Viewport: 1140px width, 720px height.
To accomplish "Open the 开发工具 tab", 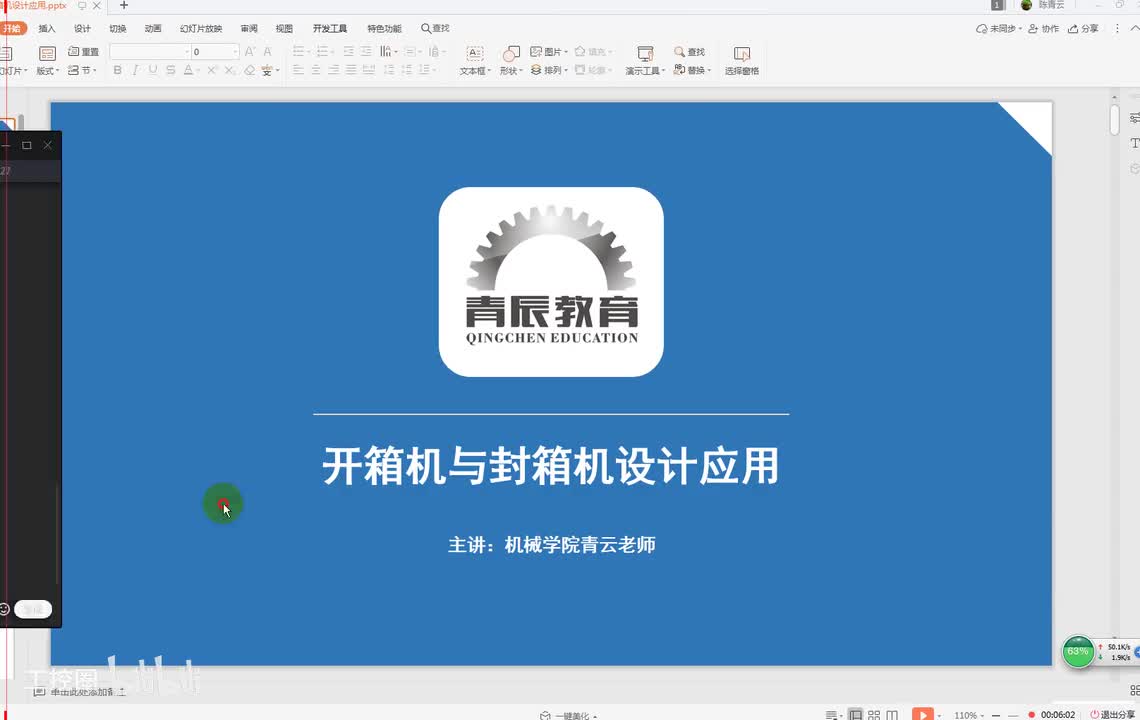I will pos(330,28).
